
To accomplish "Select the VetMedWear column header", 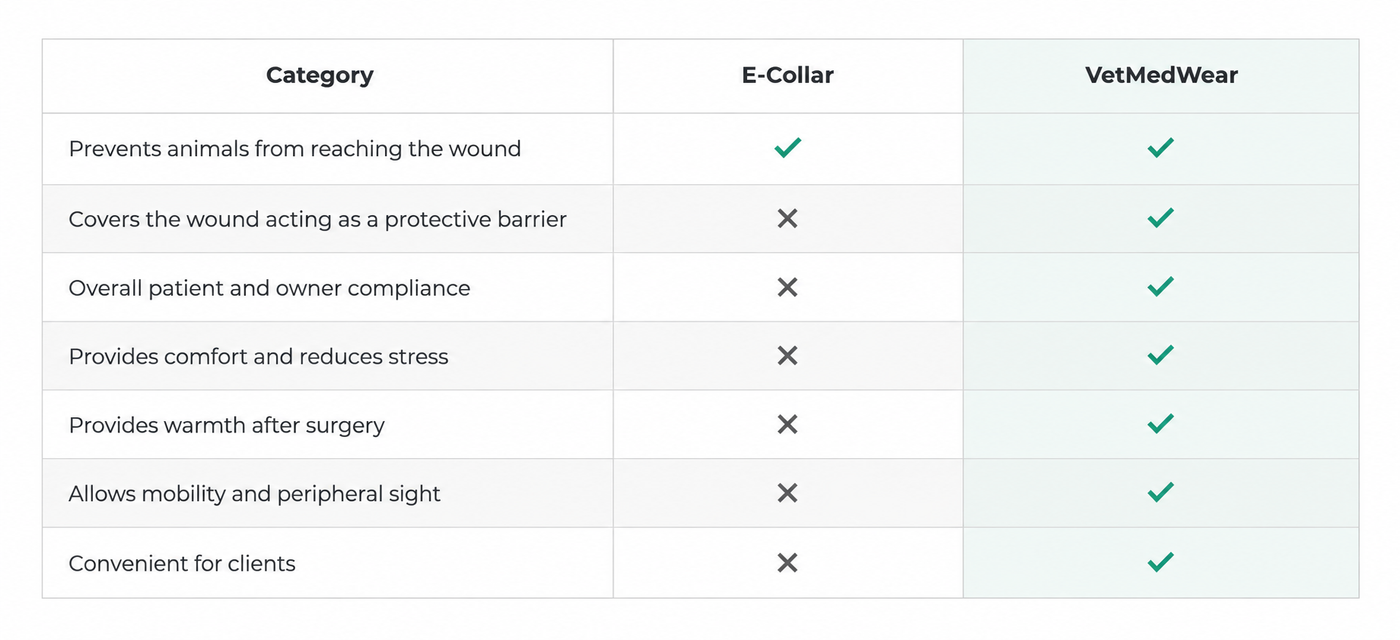I will 1161,75.
